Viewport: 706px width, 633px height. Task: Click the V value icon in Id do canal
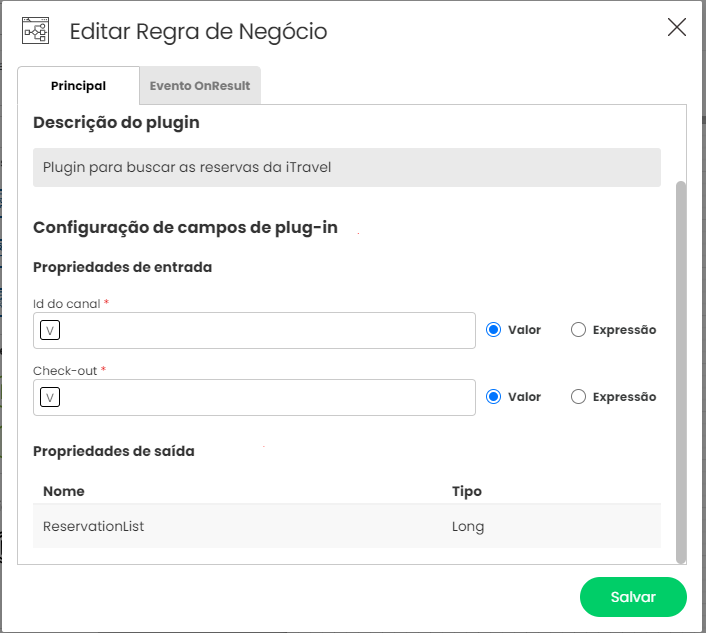click(50, 330)
